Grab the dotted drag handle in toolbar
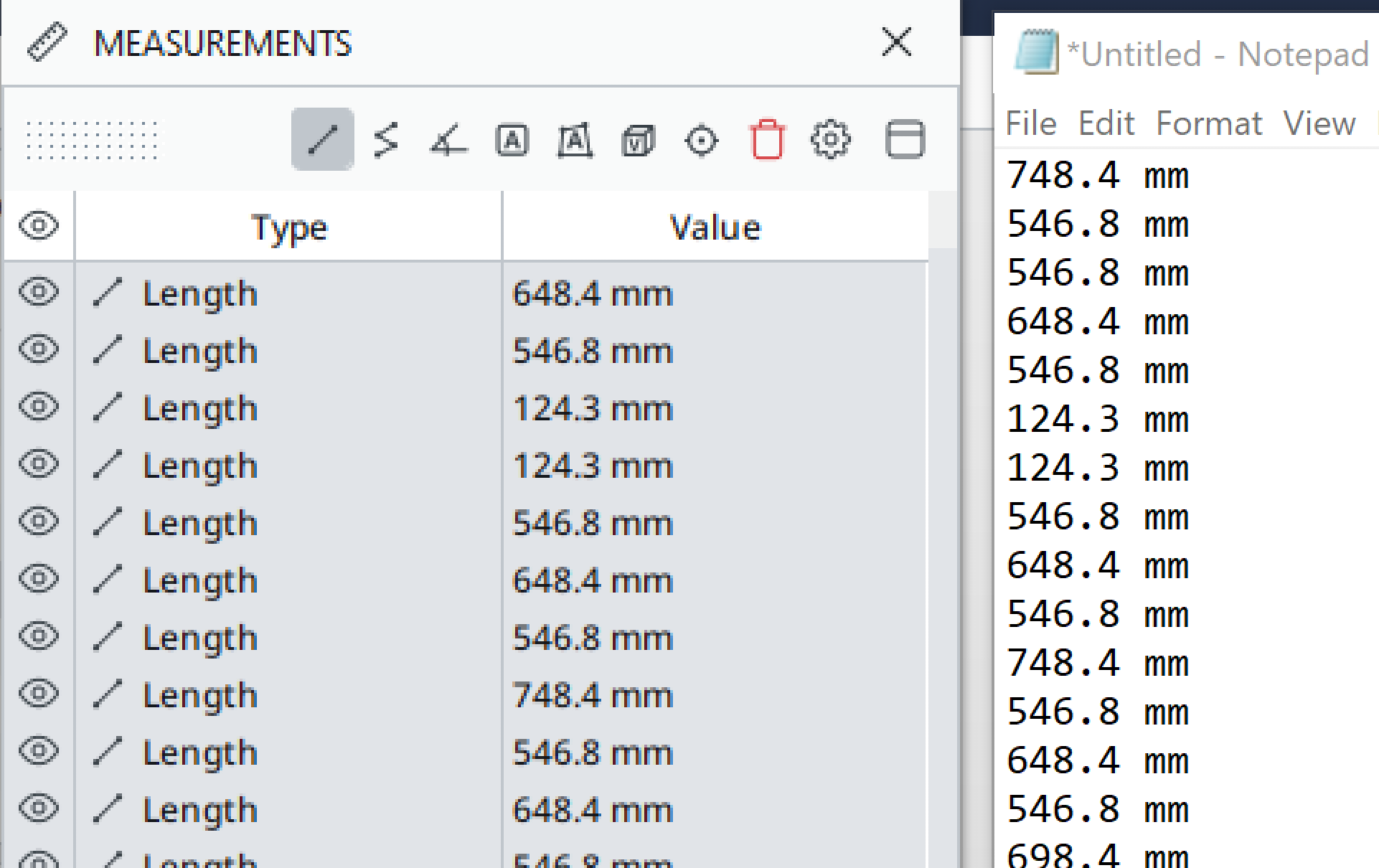Viewport: 1379px width, 868px height. pos(92,140)
